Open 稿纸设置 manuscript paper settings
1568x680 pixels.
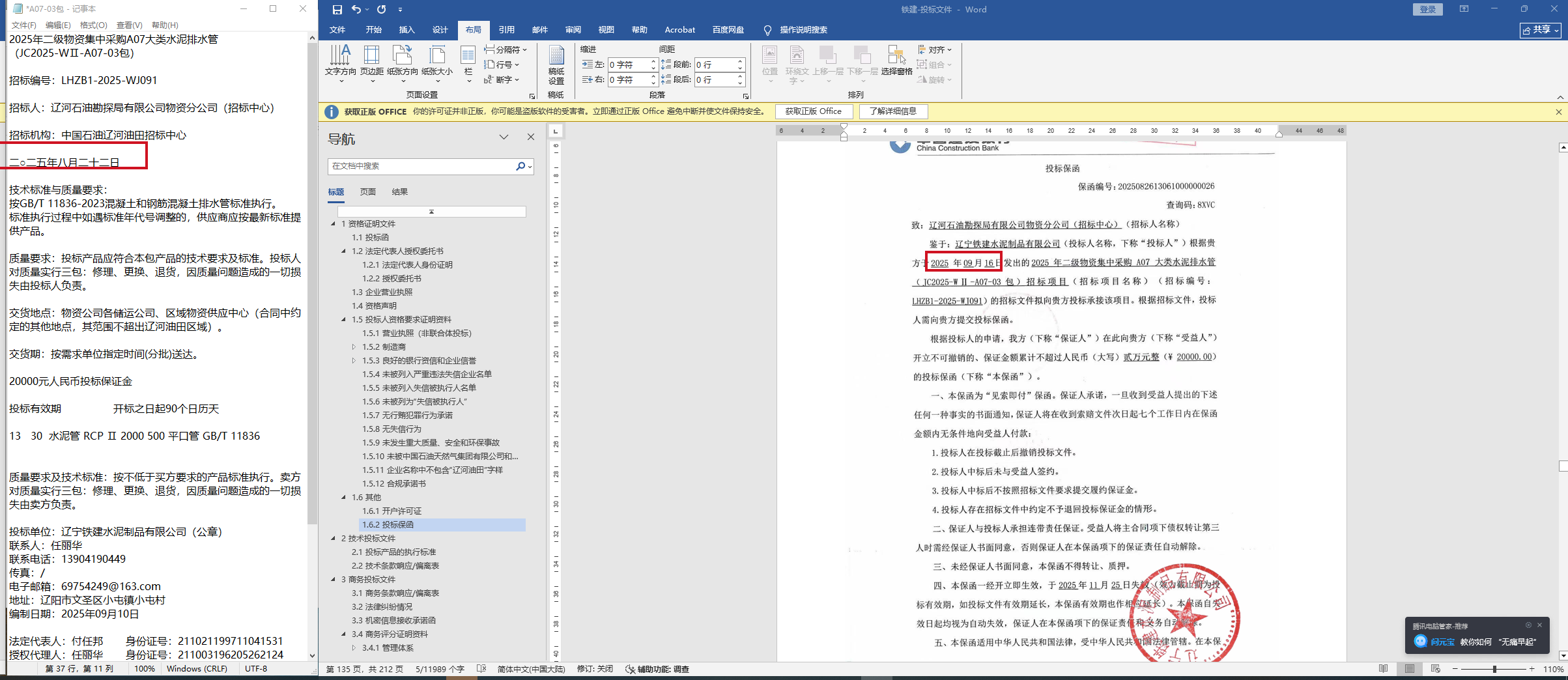coord(556,65)
